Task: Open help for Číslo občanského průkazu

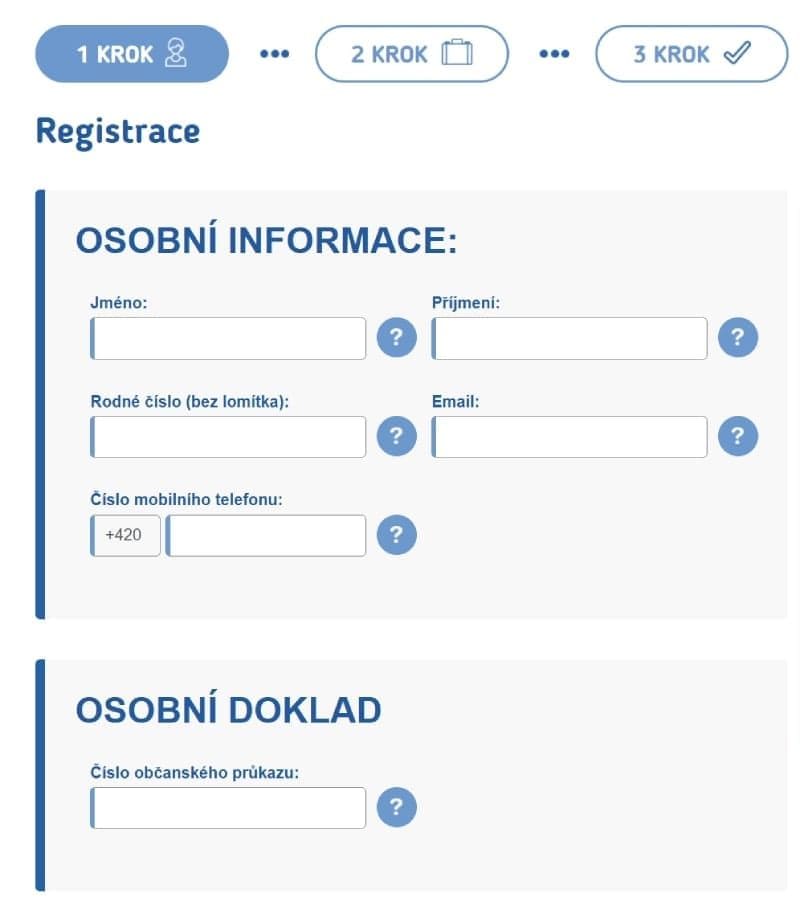Action: point(396,808)
